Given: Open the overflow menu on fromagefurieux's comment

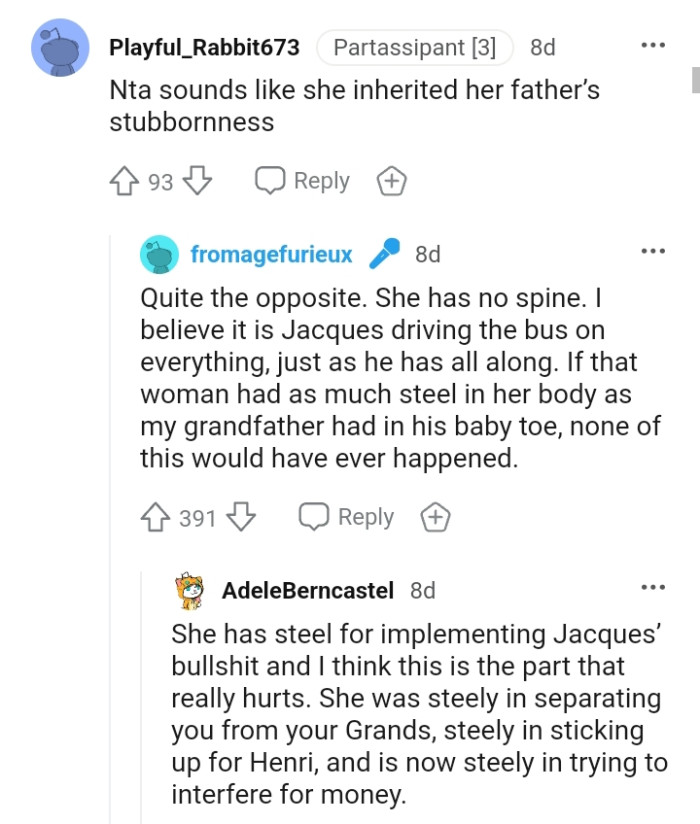Looking at the screenshot, I should tap(653, 250).
